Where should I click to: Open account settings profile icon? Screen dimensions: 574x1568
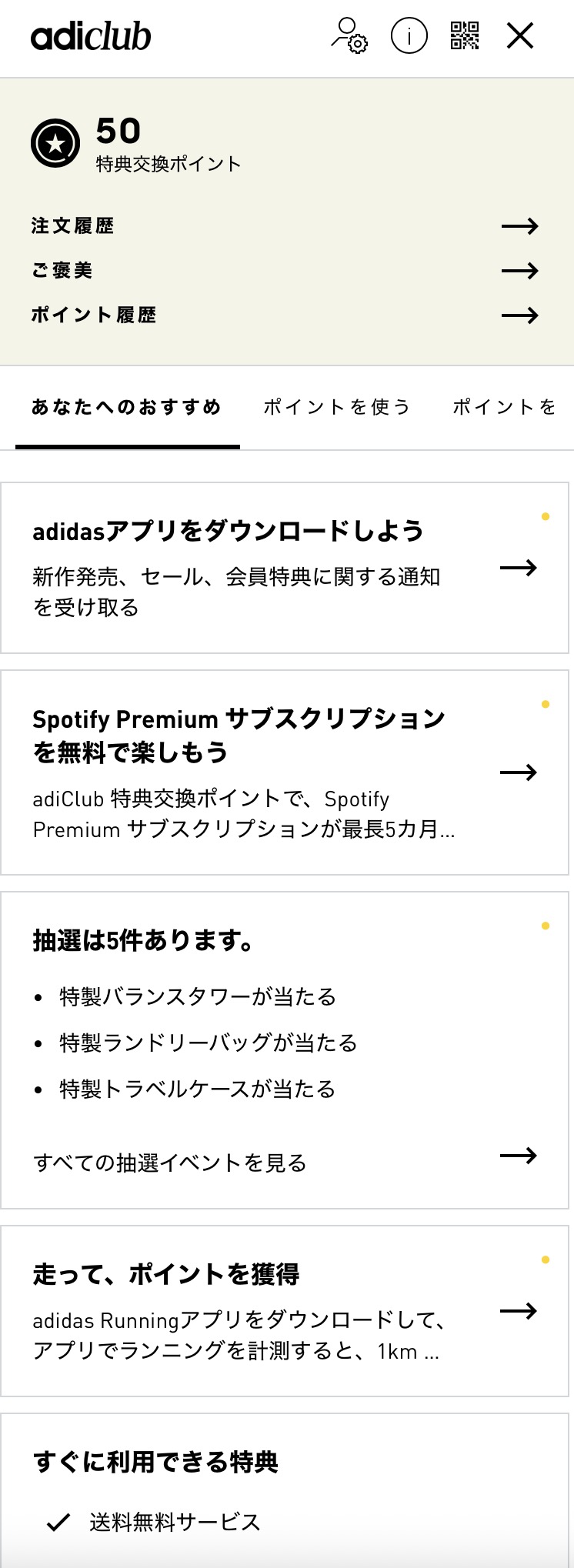tap(349, 35)
